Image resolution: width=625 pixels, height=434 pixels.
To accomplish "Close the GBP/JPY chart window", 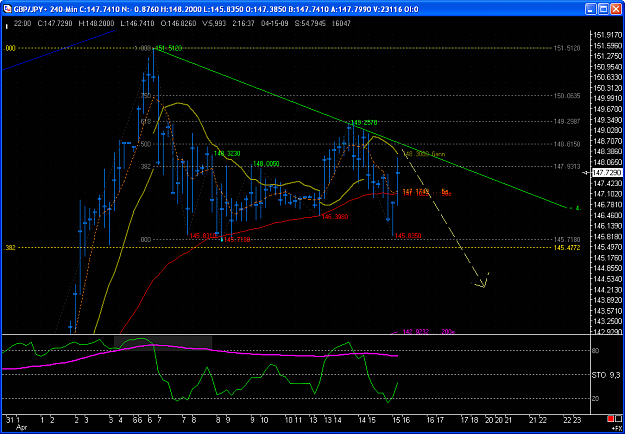I will pyautogui.click(x=616, y=8).
